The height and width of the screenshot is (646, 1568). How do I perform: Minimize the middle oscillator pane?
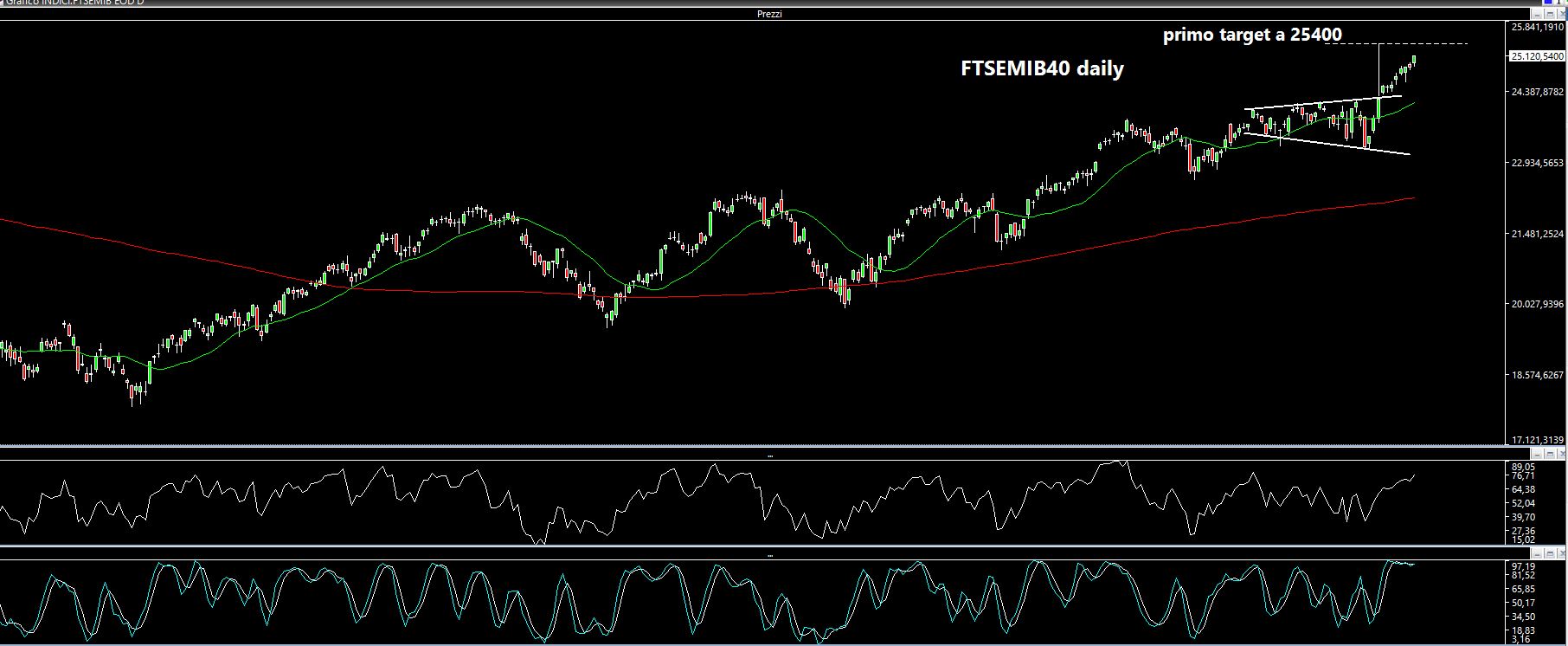pos(1537,454)
